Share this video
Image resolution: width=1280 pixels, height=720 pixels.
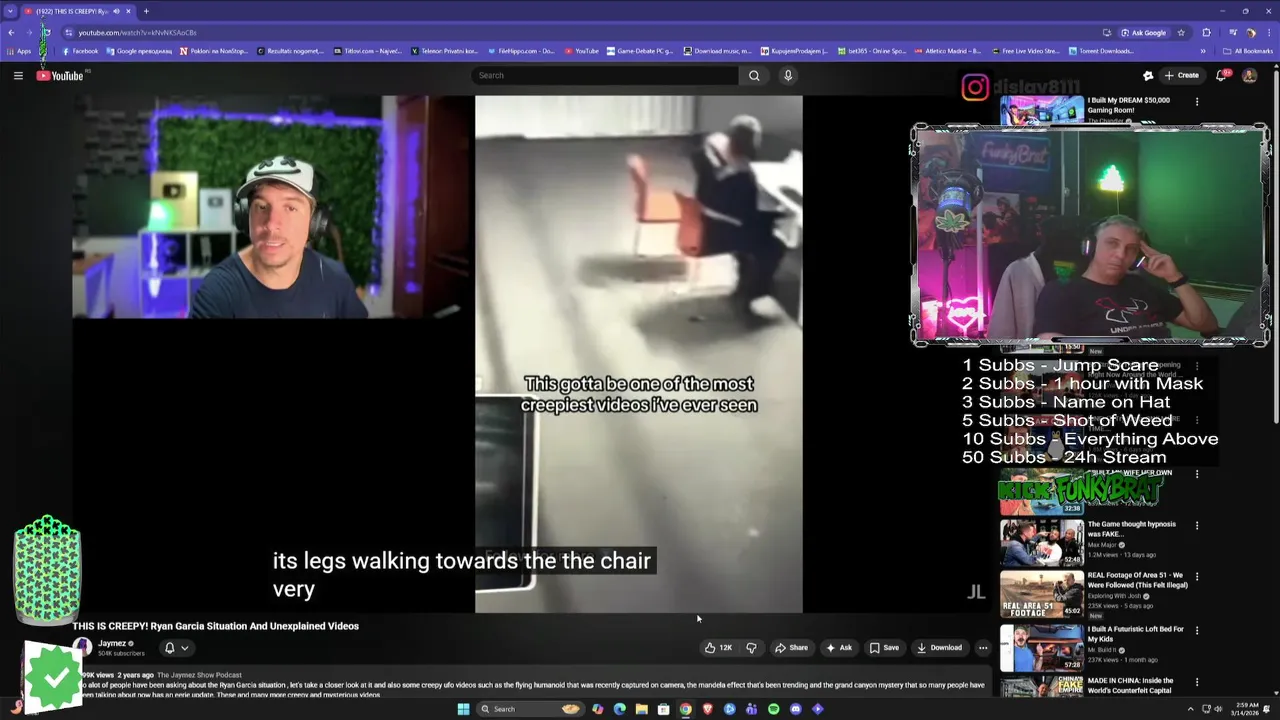coord(791,647)
